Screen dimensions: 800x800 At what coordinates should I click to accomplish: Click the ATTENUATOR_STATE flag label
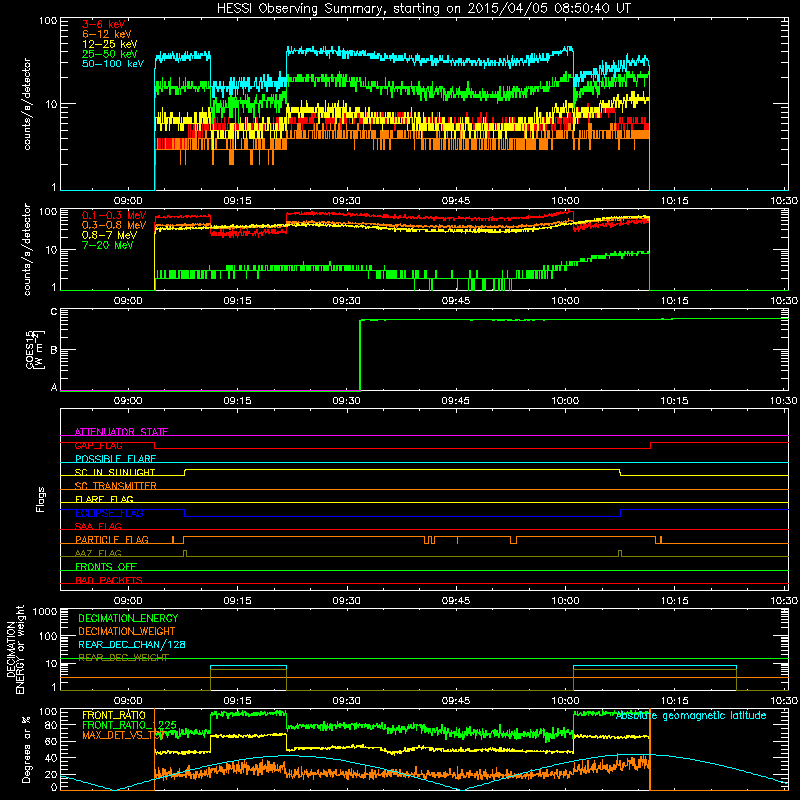click(x=121, y=432)
